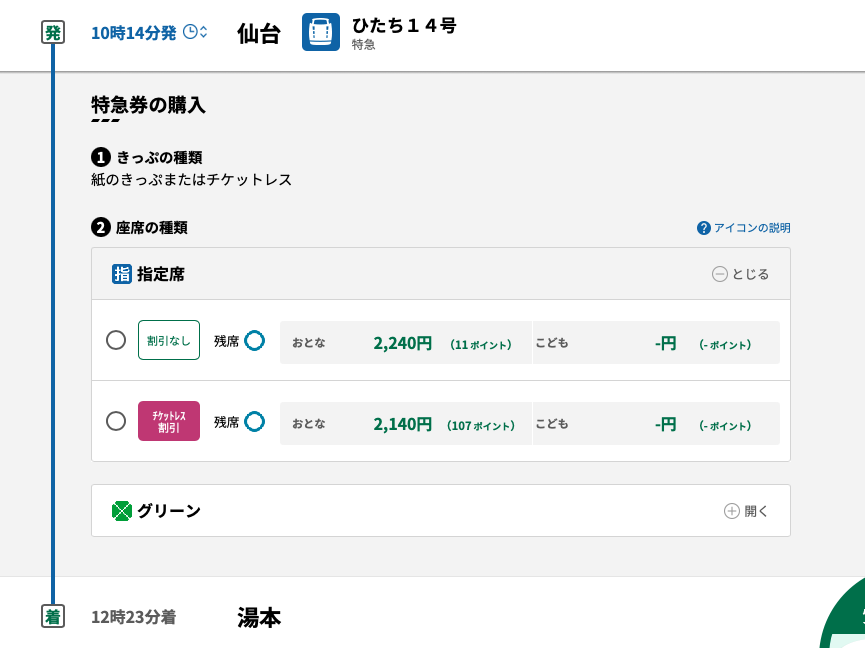Click the departure 発 station marker icon
The height and width of the screenshot is (648, 865).
point(53,33)
